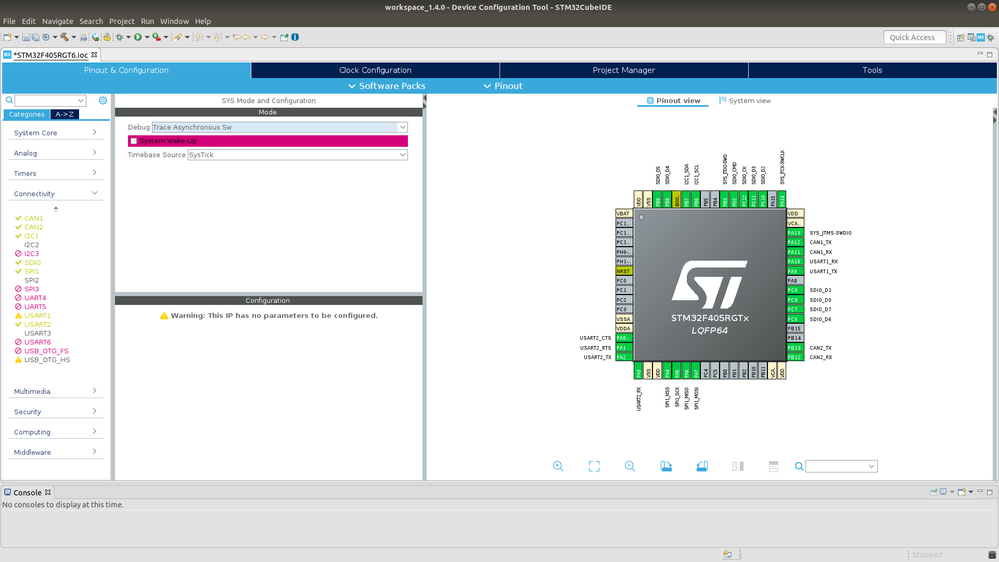Click the Debug gear toolbar icon
This screenshot has height=562, width=999.
(x=119, y=37)
